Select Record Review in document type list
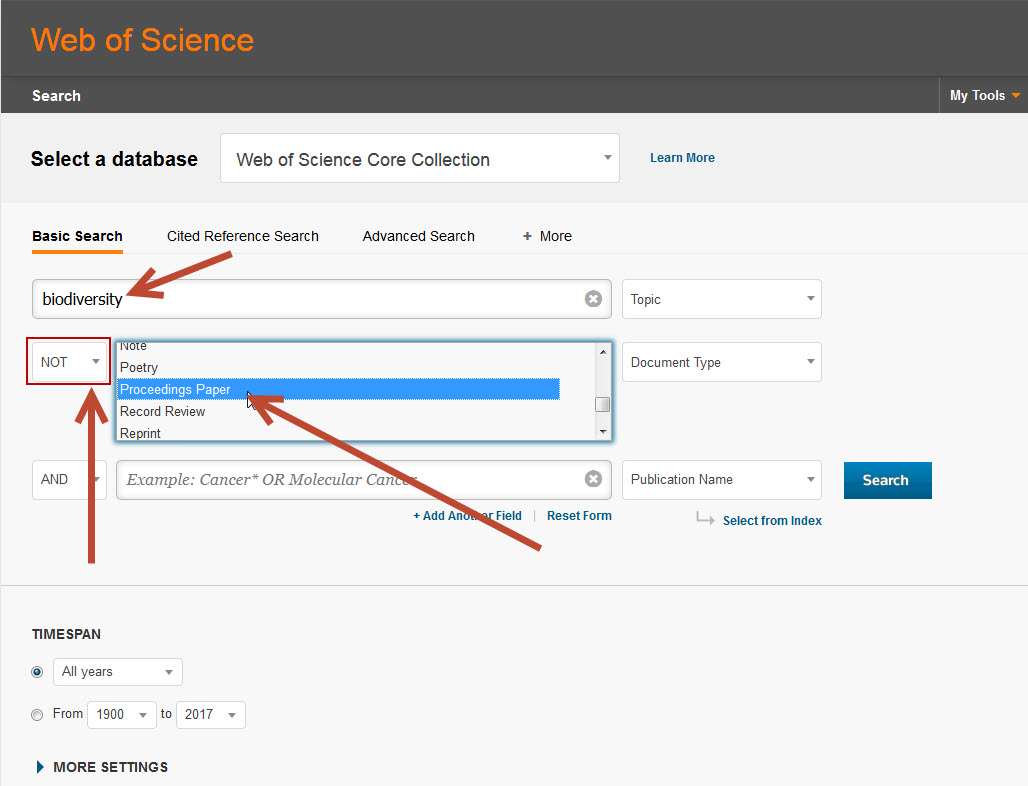The image size is (1028, 786). [x=162, y=412]
